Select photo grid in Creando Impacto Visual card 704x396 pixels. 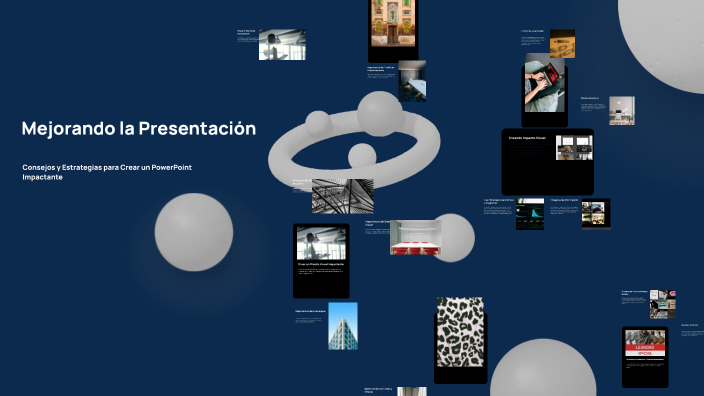point(574,147)
